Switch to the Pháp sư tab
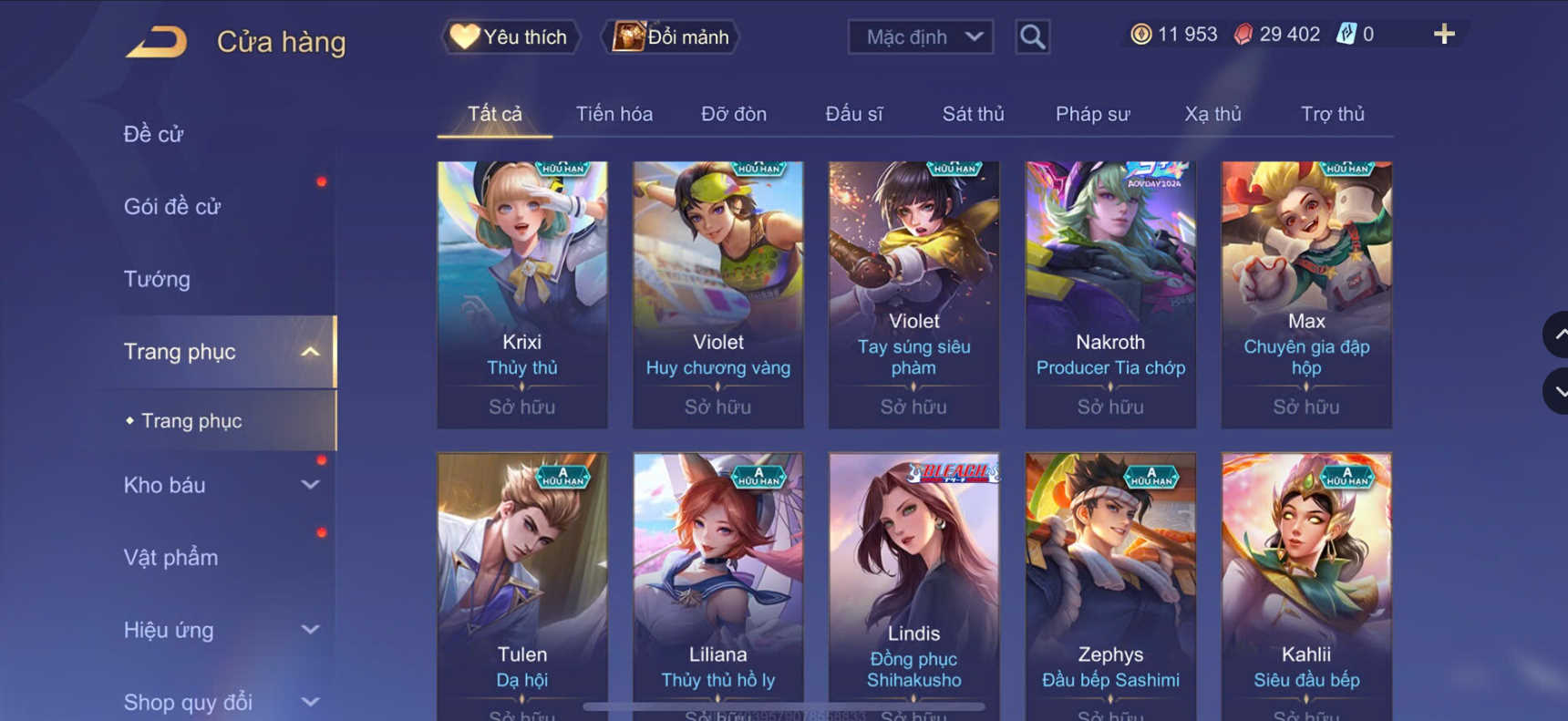Image resolution: width=1568 pixels, height=721 pixels. [1092, 114]
